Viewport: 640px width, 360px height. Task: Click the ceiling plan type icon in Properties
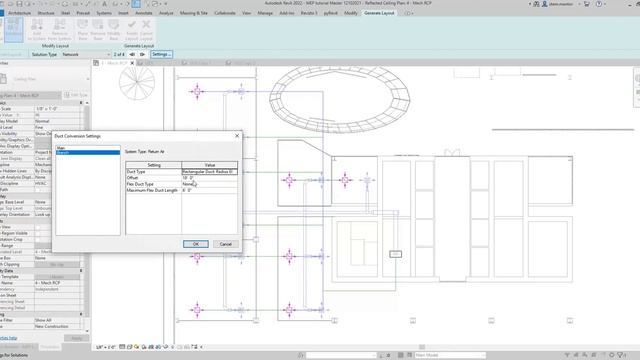pos(3,79)
